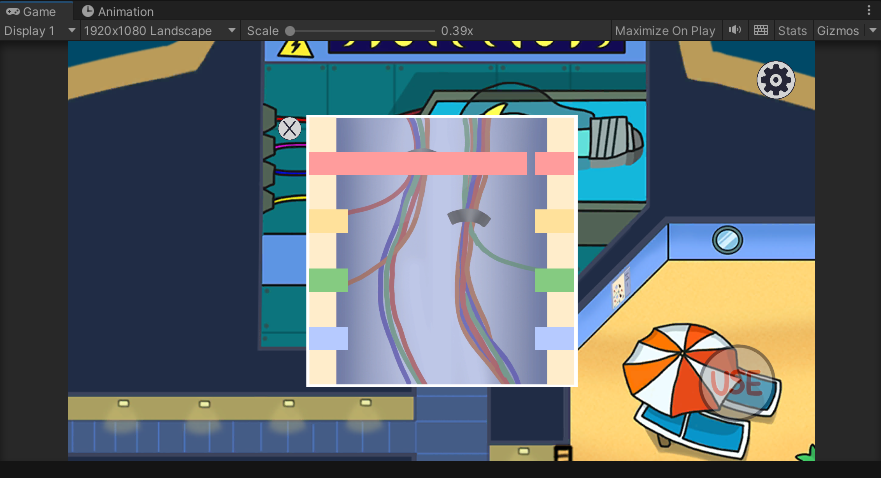Open the three-dot panel options menu
Screen dimensions: 881x478
pos(869,11)
